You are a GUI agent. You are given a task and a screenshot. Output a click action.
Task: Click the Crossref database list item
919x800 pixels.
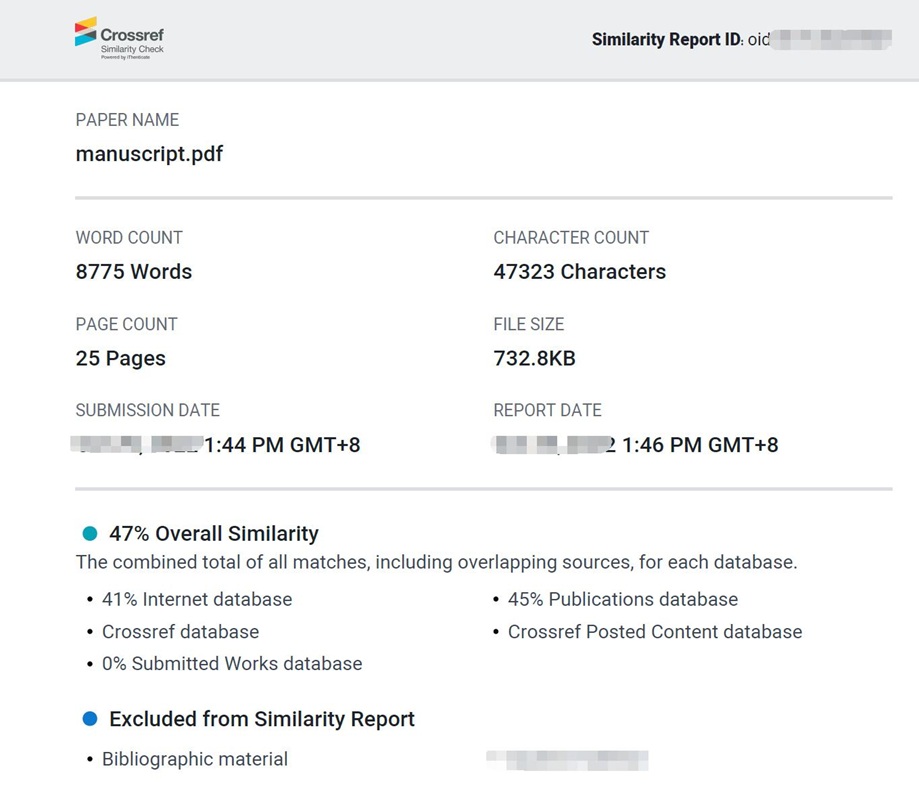(180, 631)
